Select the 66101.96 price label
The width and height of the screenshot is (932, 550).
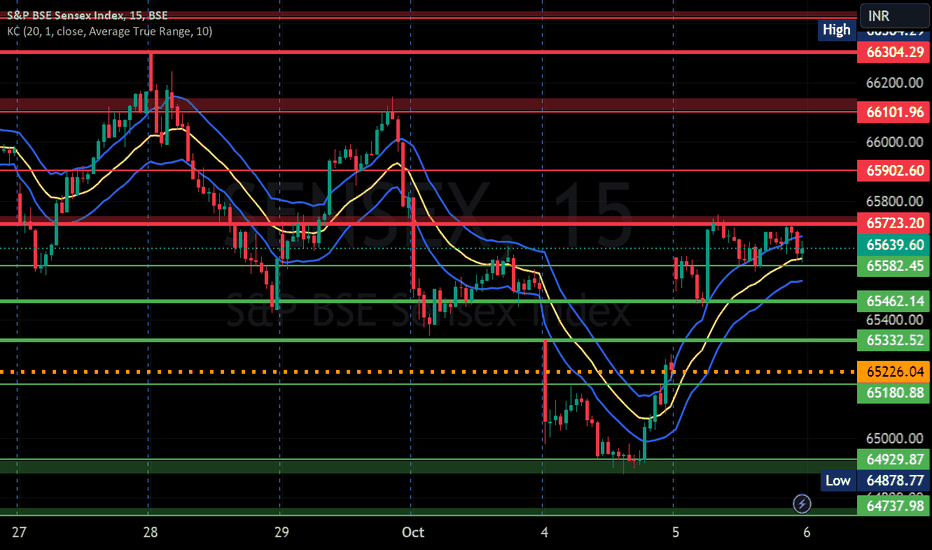[x=895, y=112]
